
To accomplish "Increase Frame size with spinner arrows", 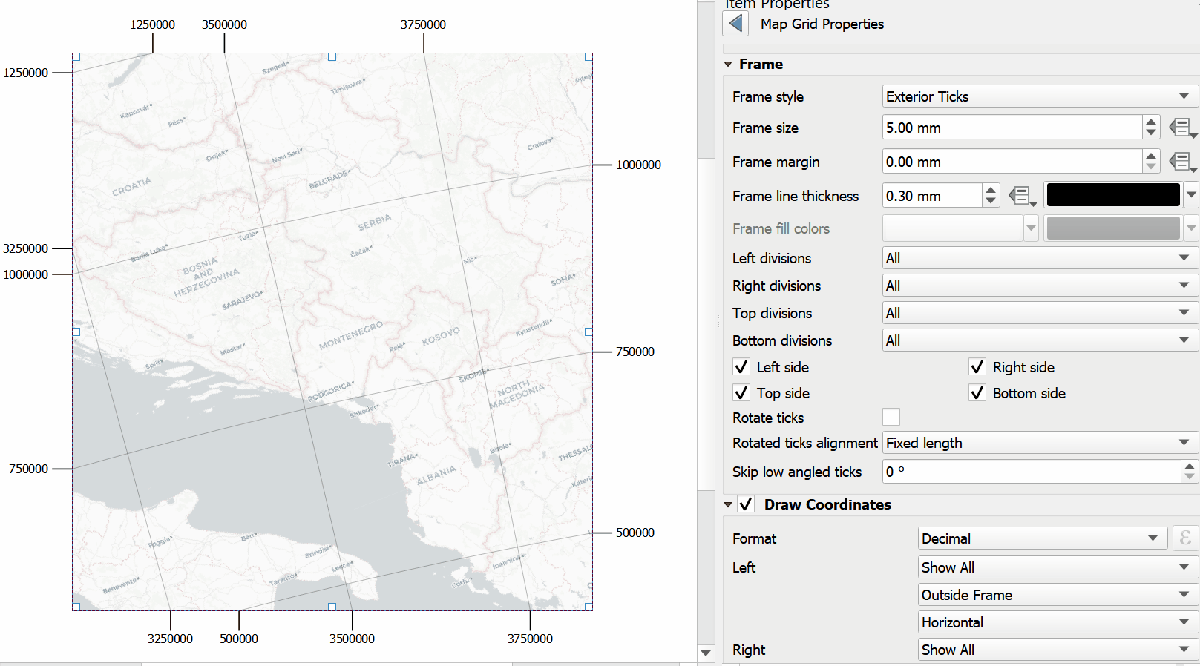I will coord(1151,123).
